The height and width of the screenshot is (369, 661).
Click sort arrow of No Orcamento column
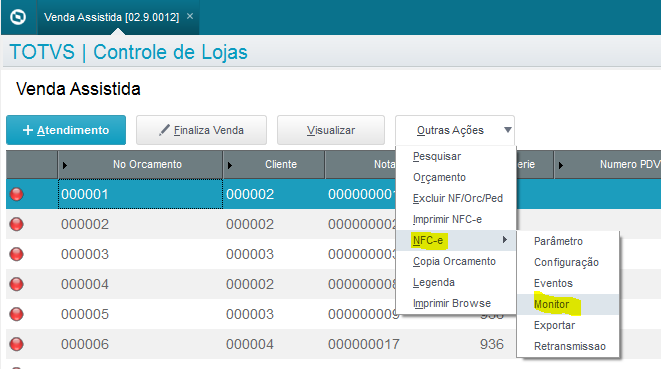click(x=64, y=165)
